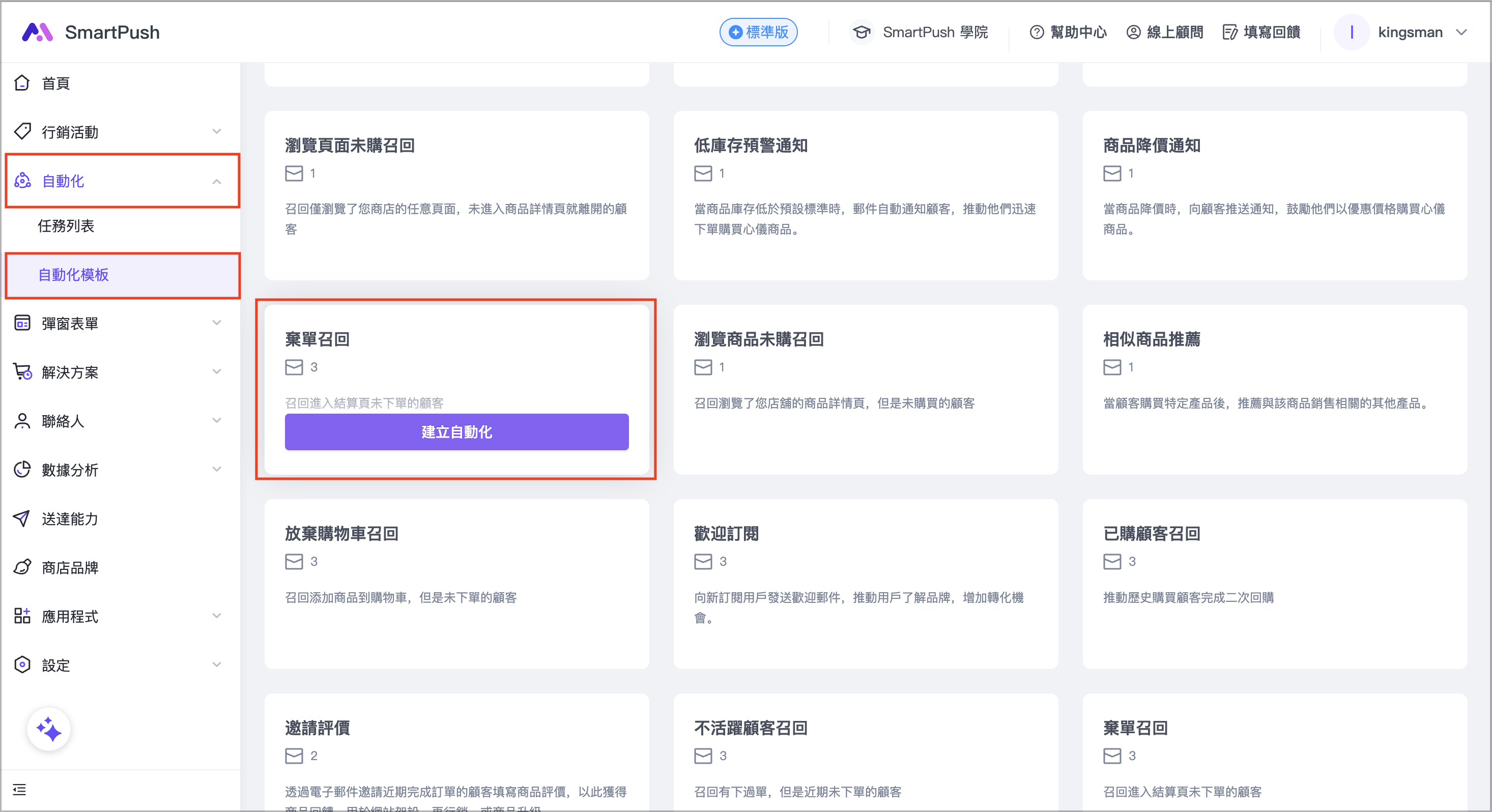This screenshot has width=1492, height=812.
Task: Select 自動化模板 submenu item
Action: pyautogui.click(x=74, y=275)
